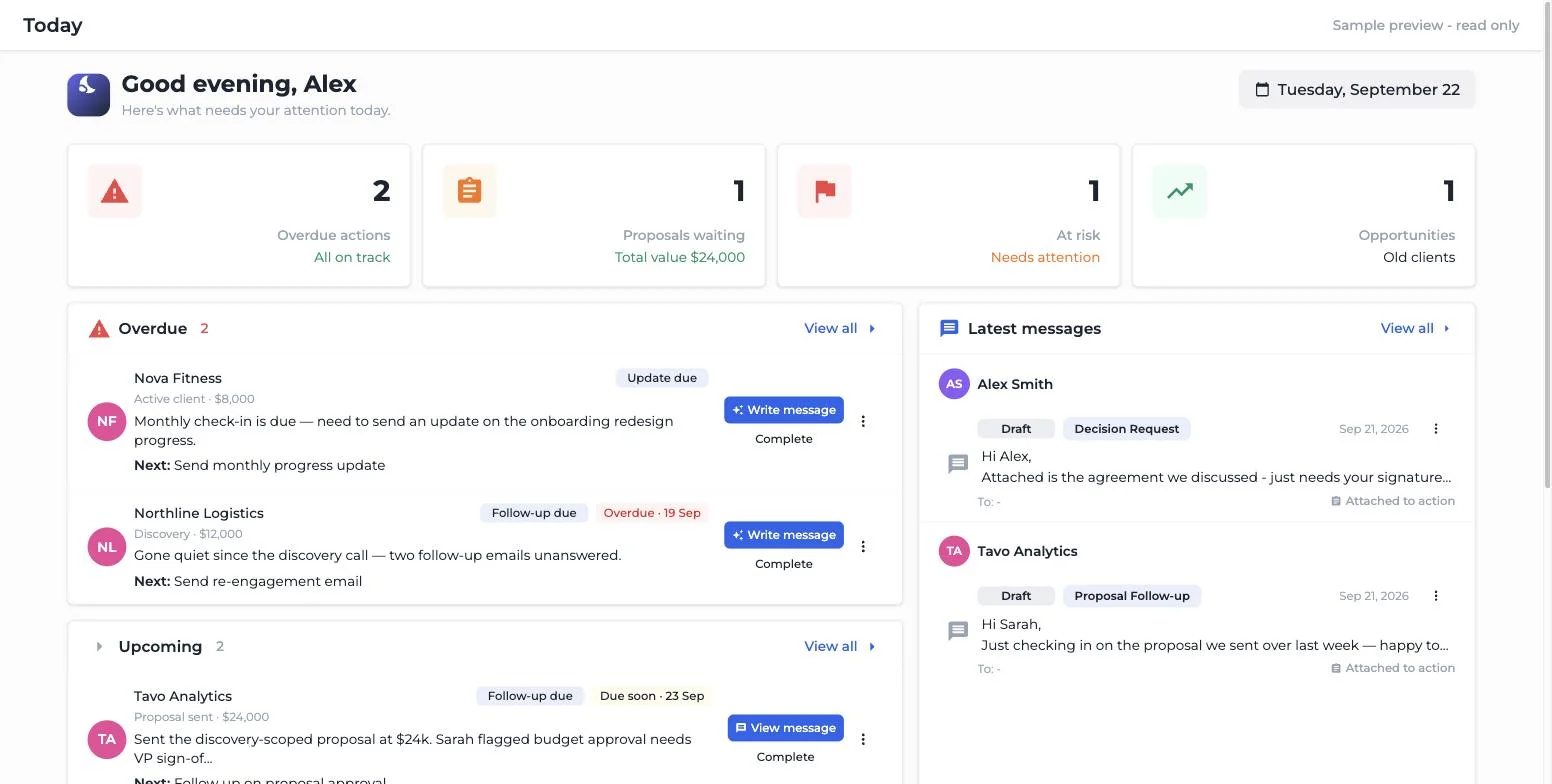Collapse the Upcoming section with its triangle
The width and height of the screenshot is (1552, 784).
coord(99,647)
